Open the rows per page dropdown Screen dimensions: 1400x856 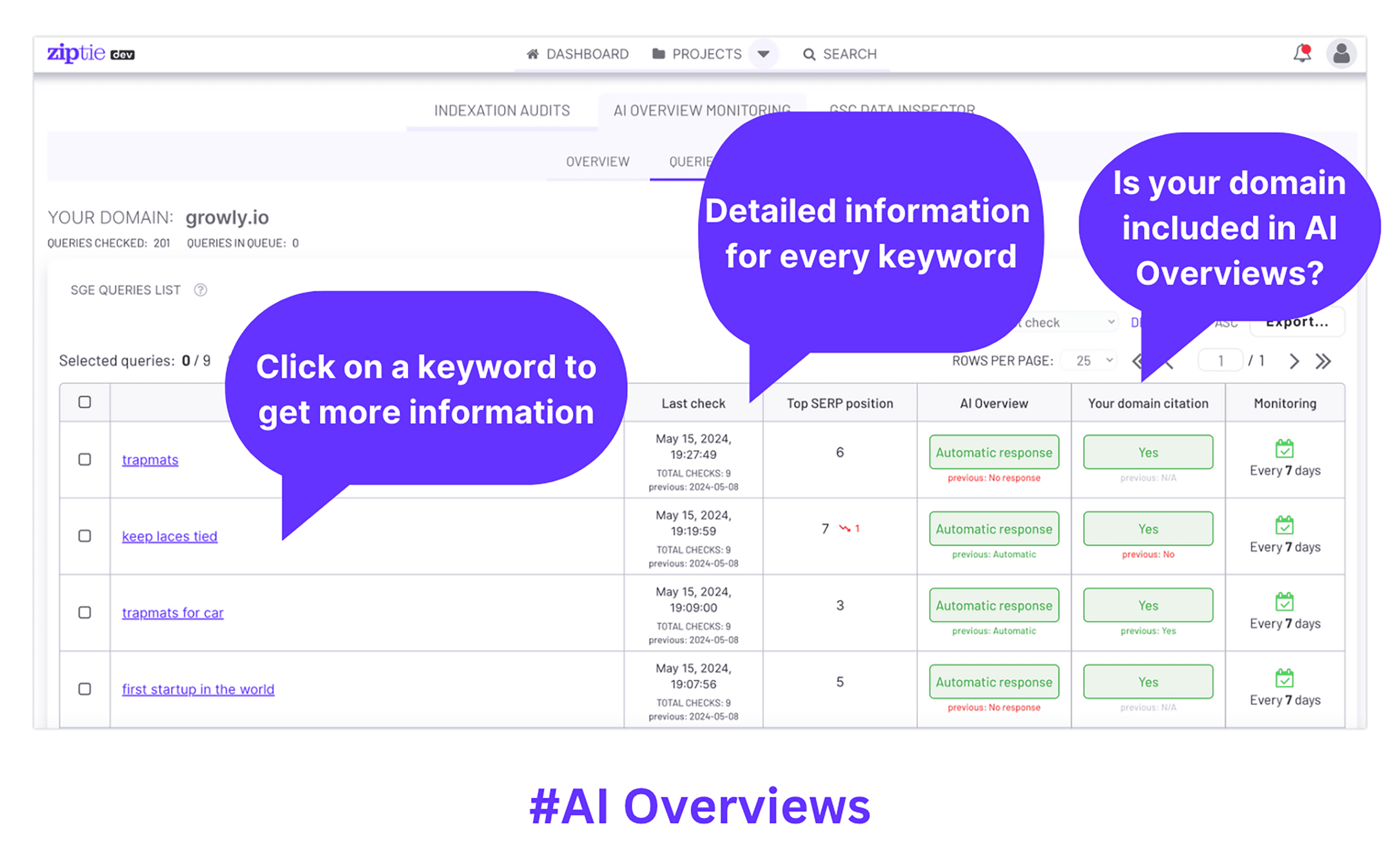1089,361
